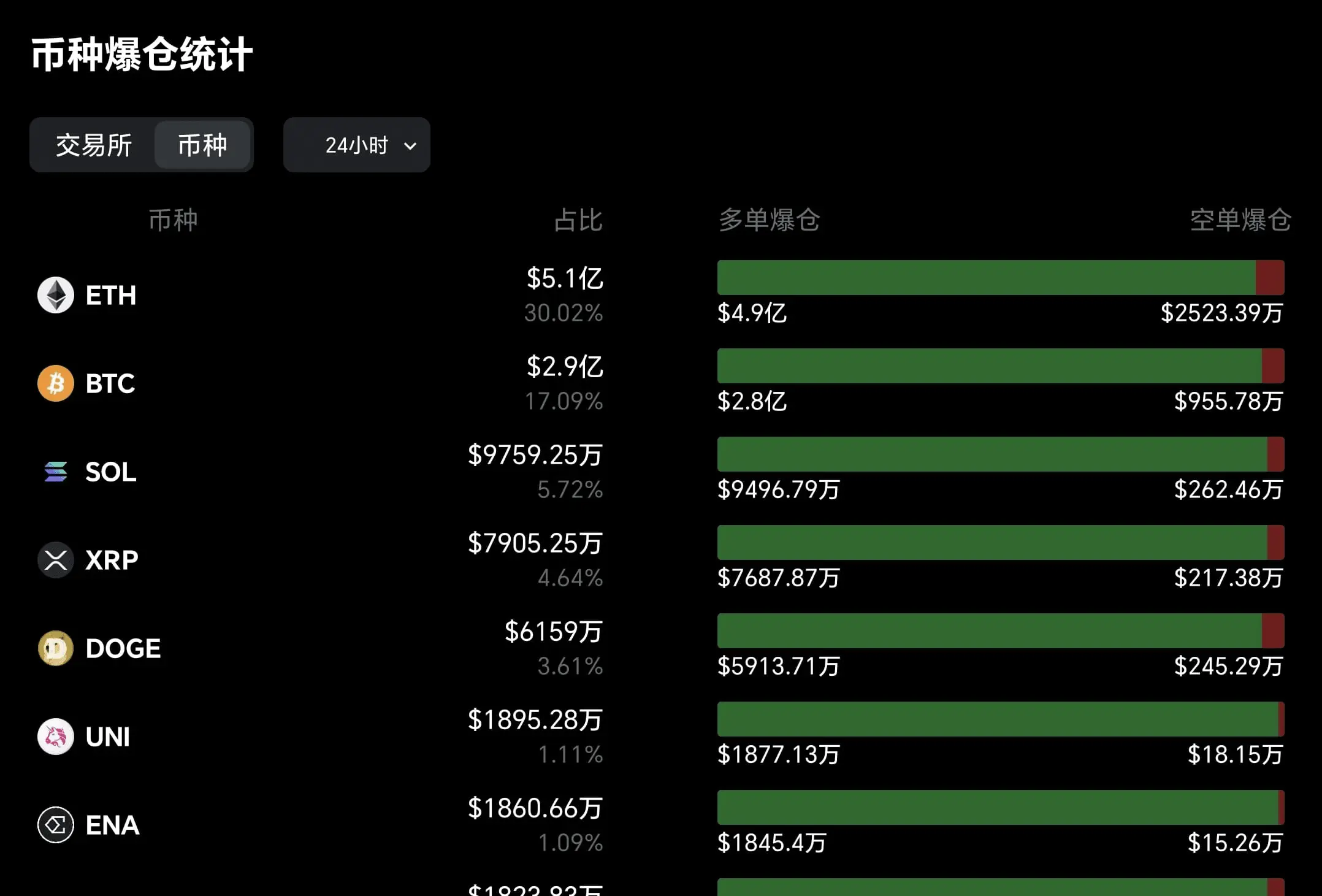Click the $1845.4万 ENA long amount
The image size is (1322, 896).
[x=772, y=843]
